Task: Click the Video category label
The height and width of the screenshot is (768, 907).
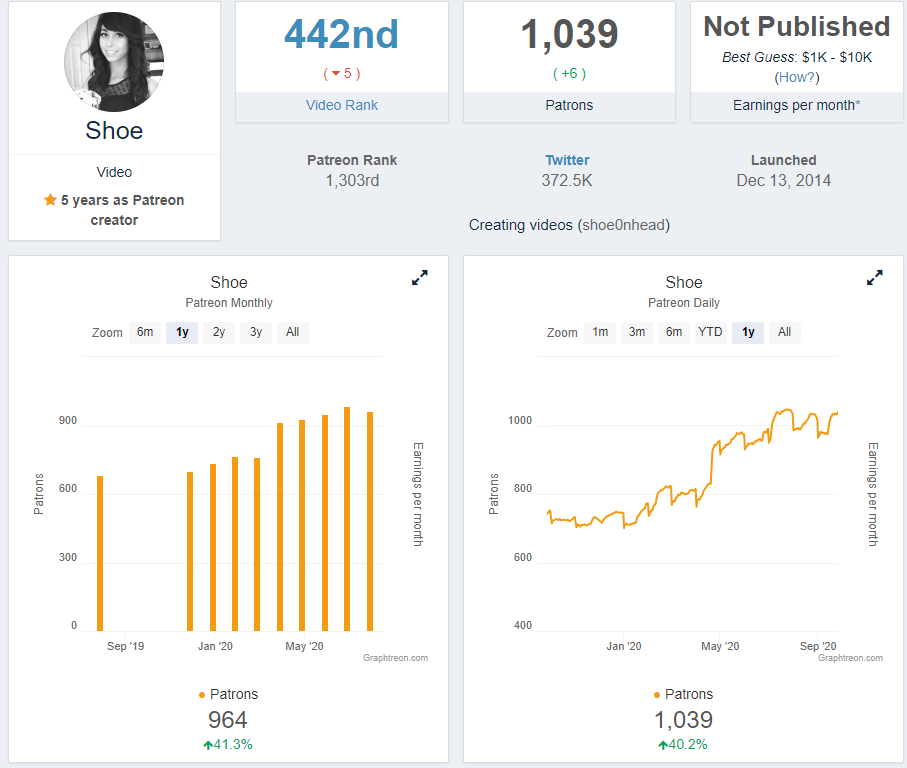Action: tap(114, 172)
